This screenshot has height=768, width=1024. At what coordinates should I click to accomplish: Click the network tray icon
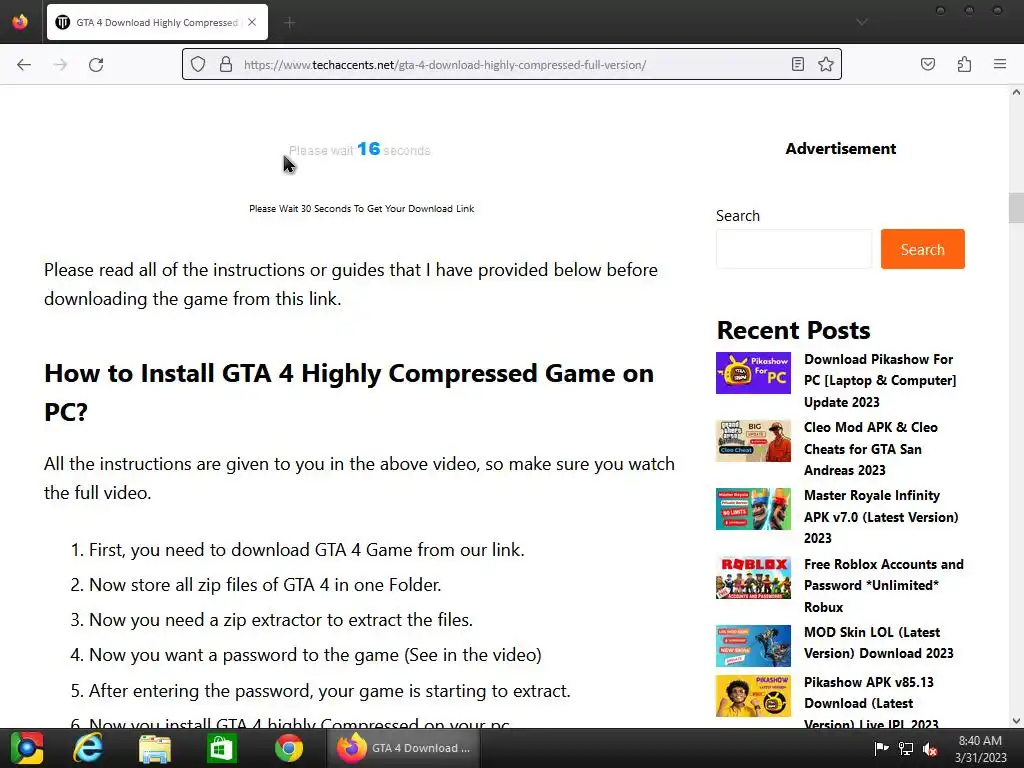906,748
